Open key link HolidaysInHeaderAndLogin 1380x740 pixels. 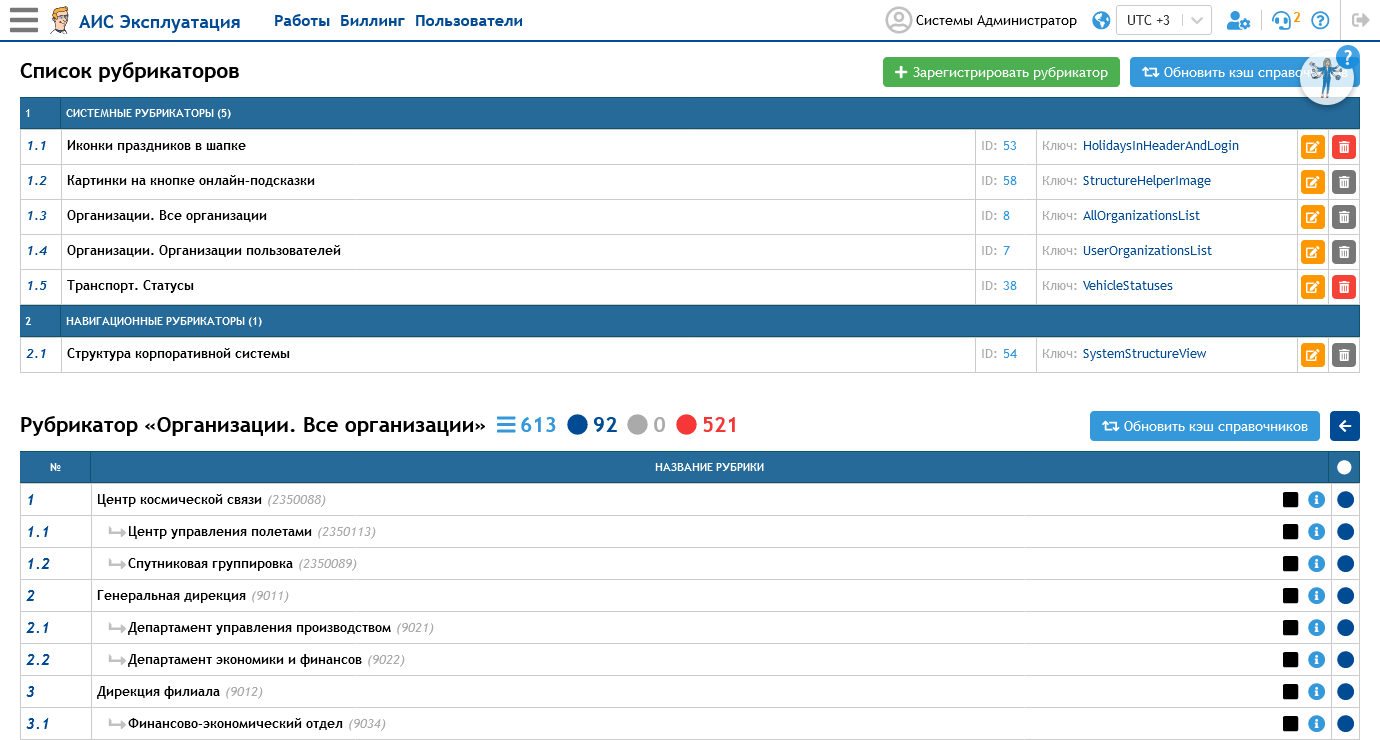(x=1161, y=146)
